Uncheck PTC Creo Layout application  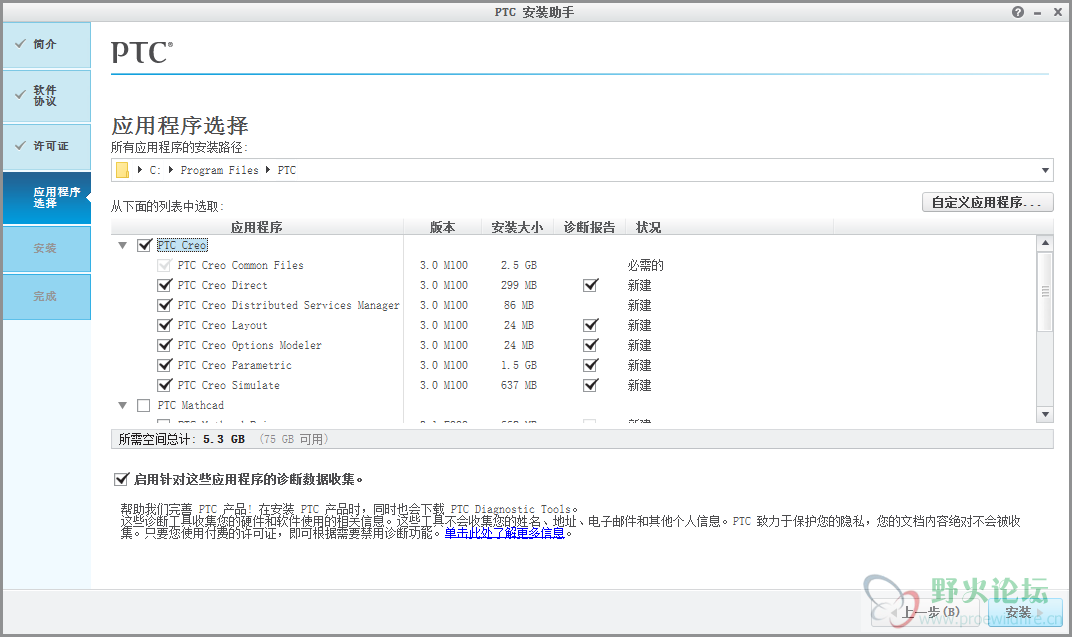point(164,325)
